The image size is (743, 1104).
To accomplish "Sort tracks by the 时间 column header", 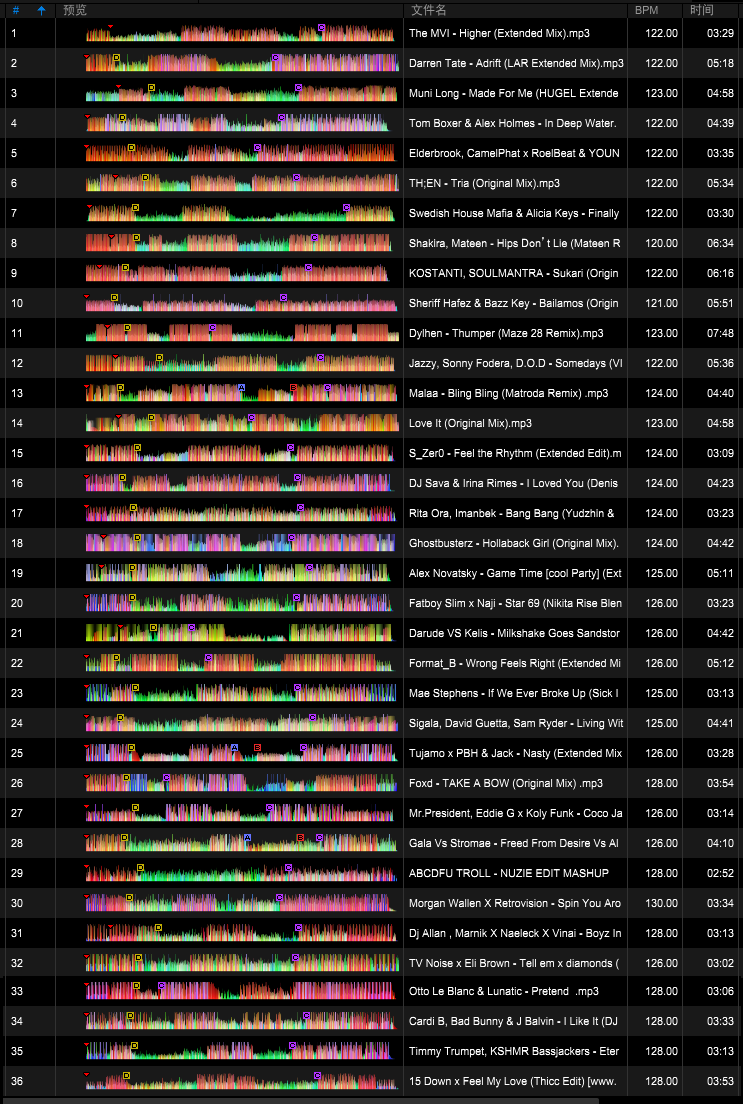I will tap(701, 11).
